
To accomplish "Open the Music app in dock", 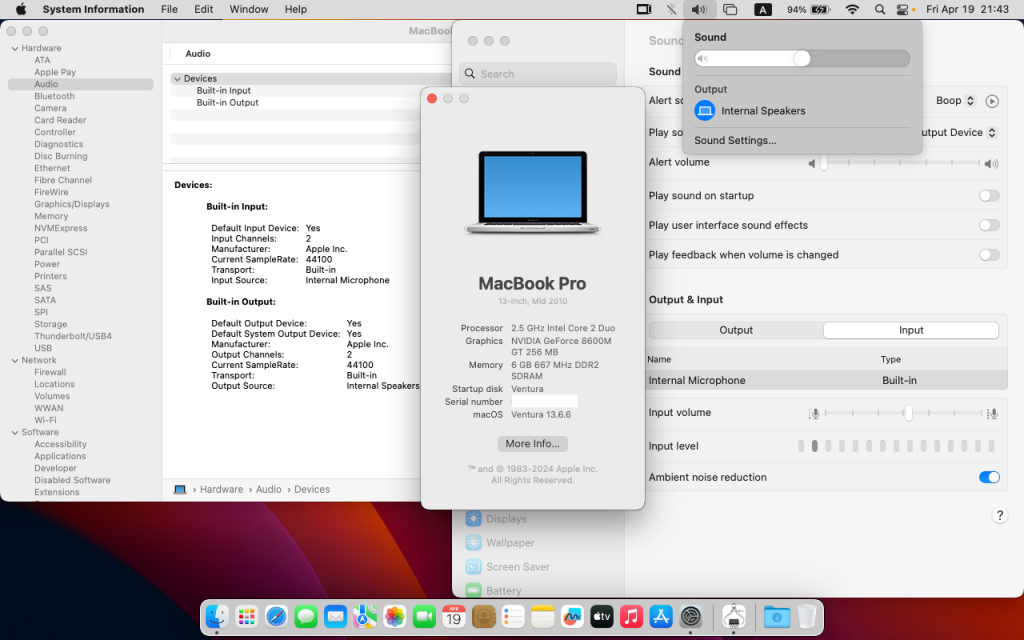I will point(631,617).
